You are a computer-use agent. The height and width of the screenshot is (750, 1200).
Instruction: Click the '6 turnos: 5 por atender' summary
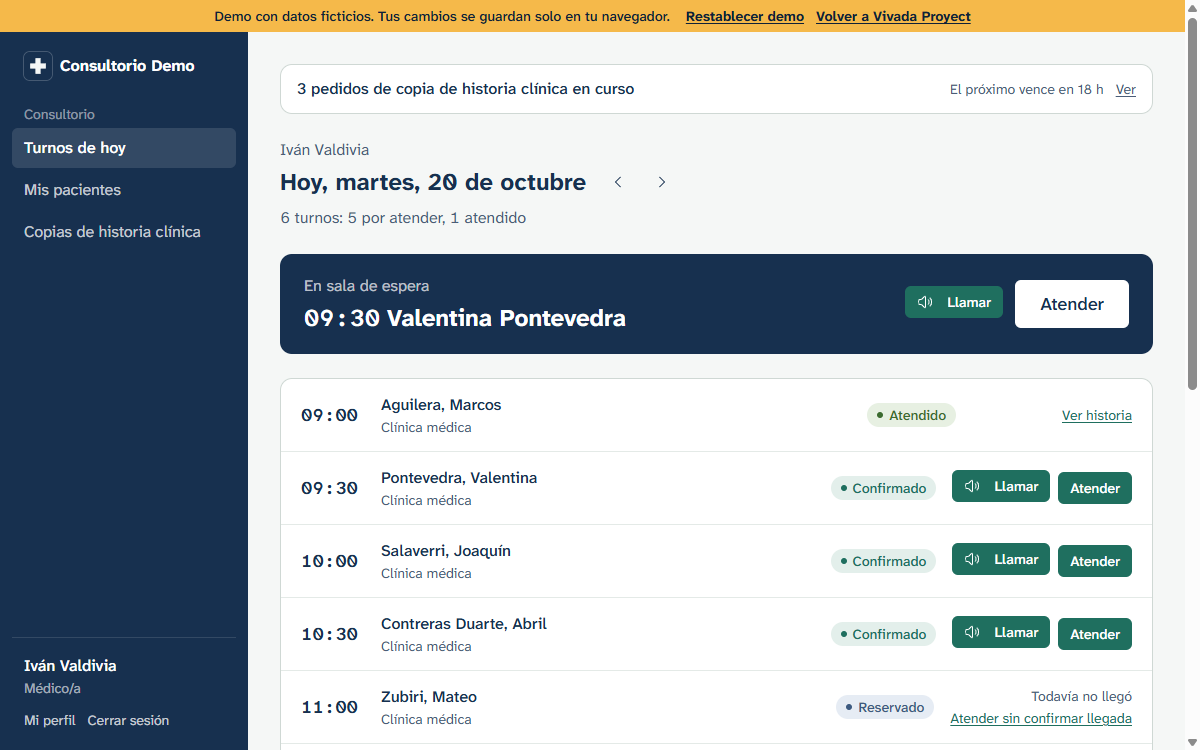[403, 218]
